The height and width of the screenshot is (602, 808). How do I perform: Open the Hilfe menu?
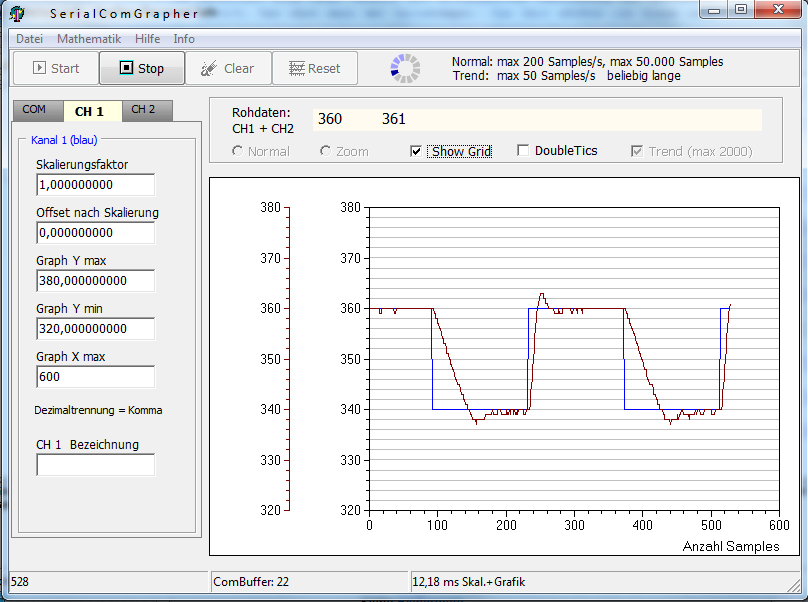coord(147,39)
